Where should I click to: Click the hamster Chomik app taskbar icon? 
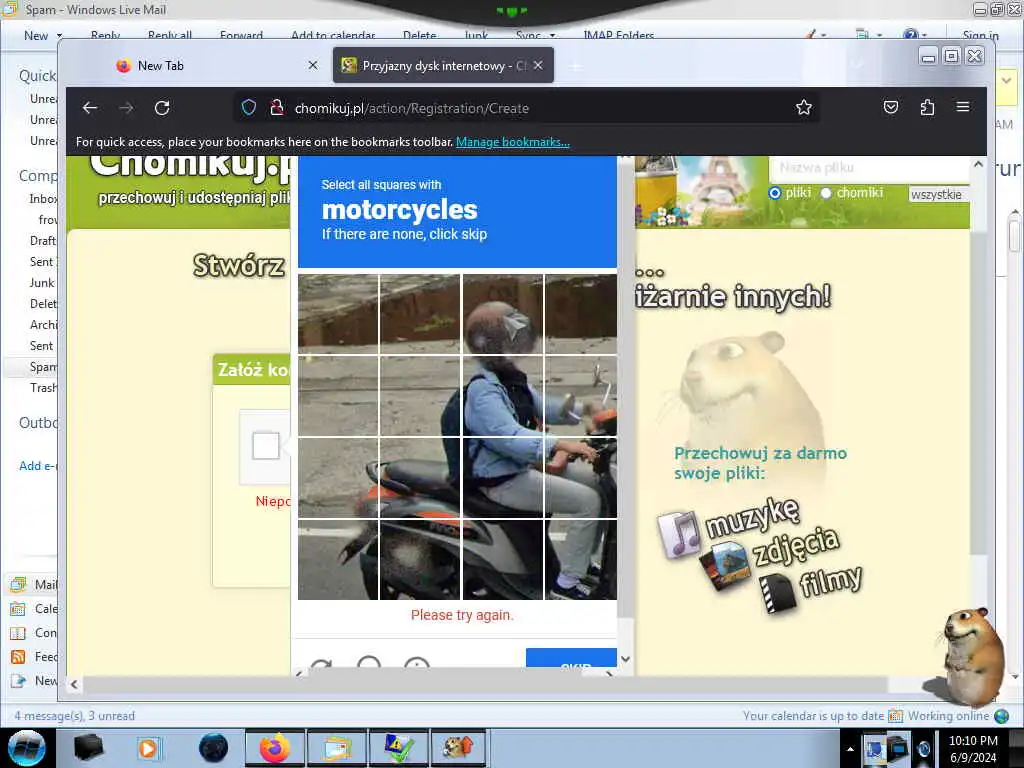(x=458, y=748)
